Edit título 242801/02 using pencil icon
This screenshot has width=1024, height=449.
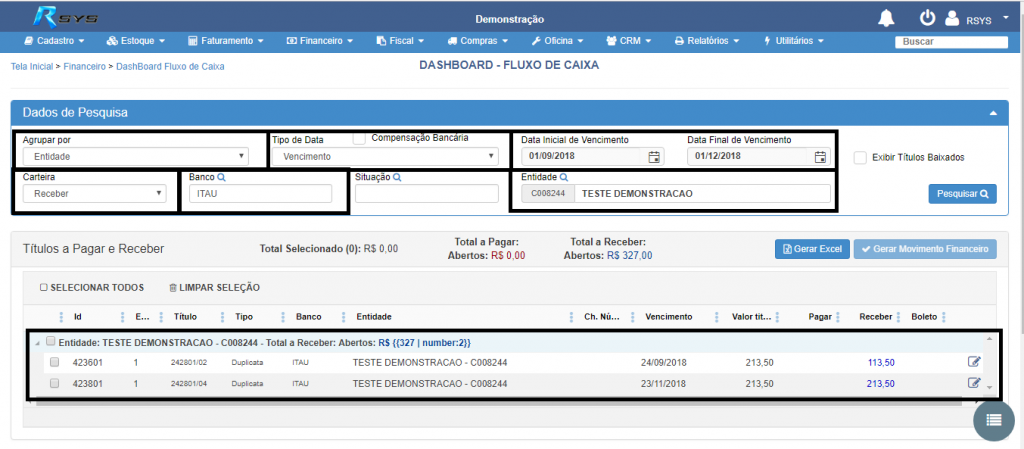[x=974, y=362]
